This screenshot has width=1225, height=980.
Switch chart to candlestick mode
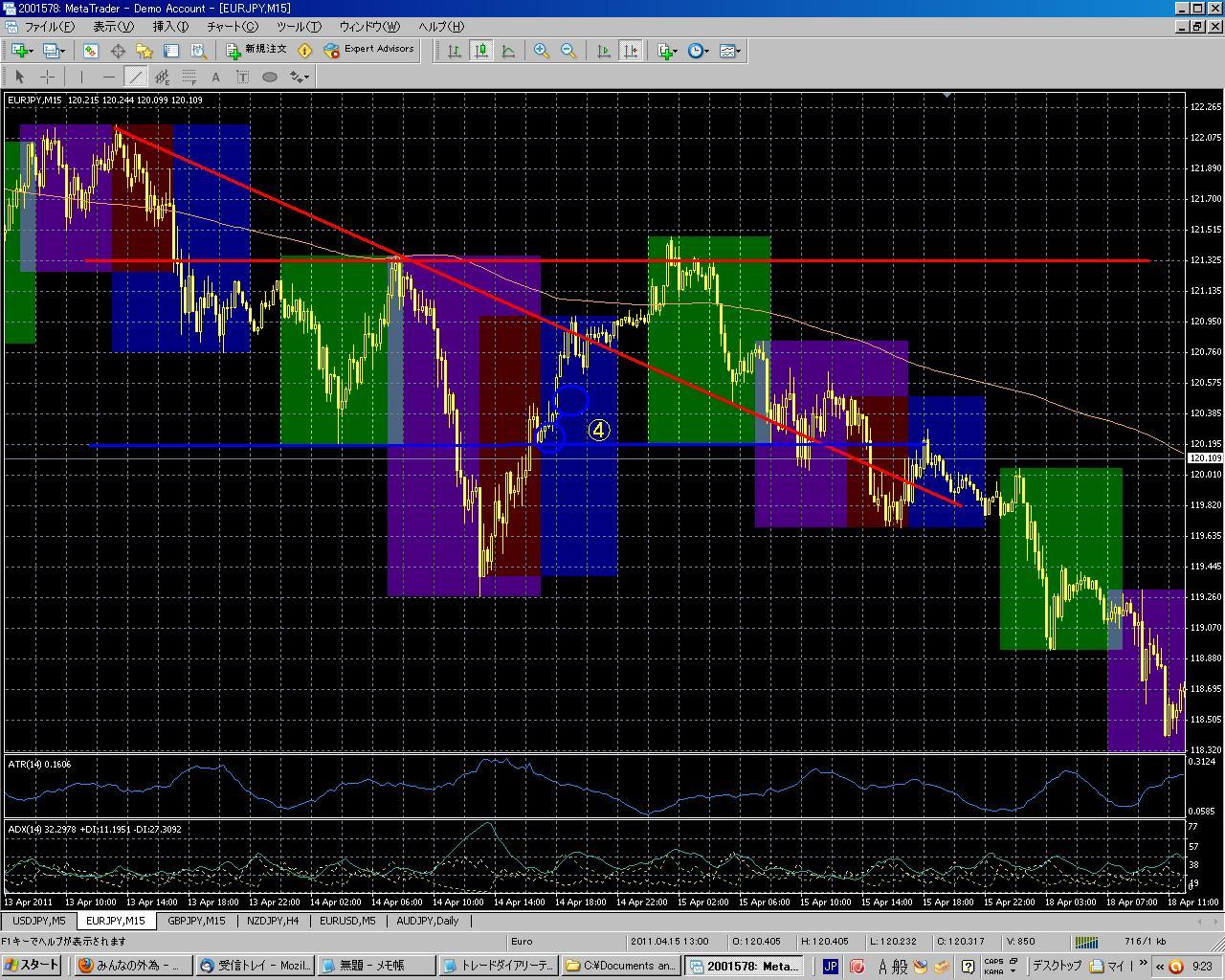click(481, 51)
